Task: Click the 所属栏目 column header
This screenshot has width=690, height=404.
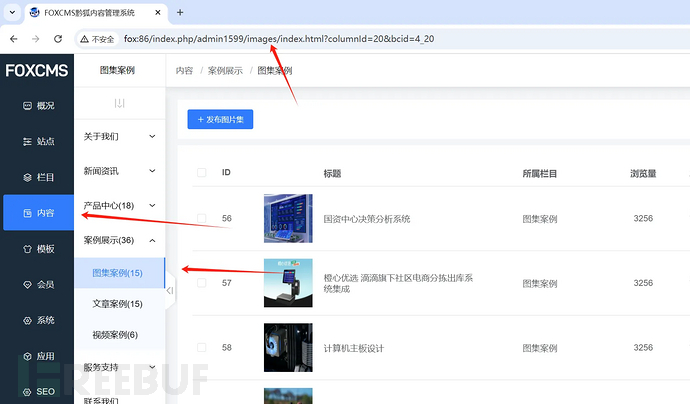Action: (x=540, y=173)
